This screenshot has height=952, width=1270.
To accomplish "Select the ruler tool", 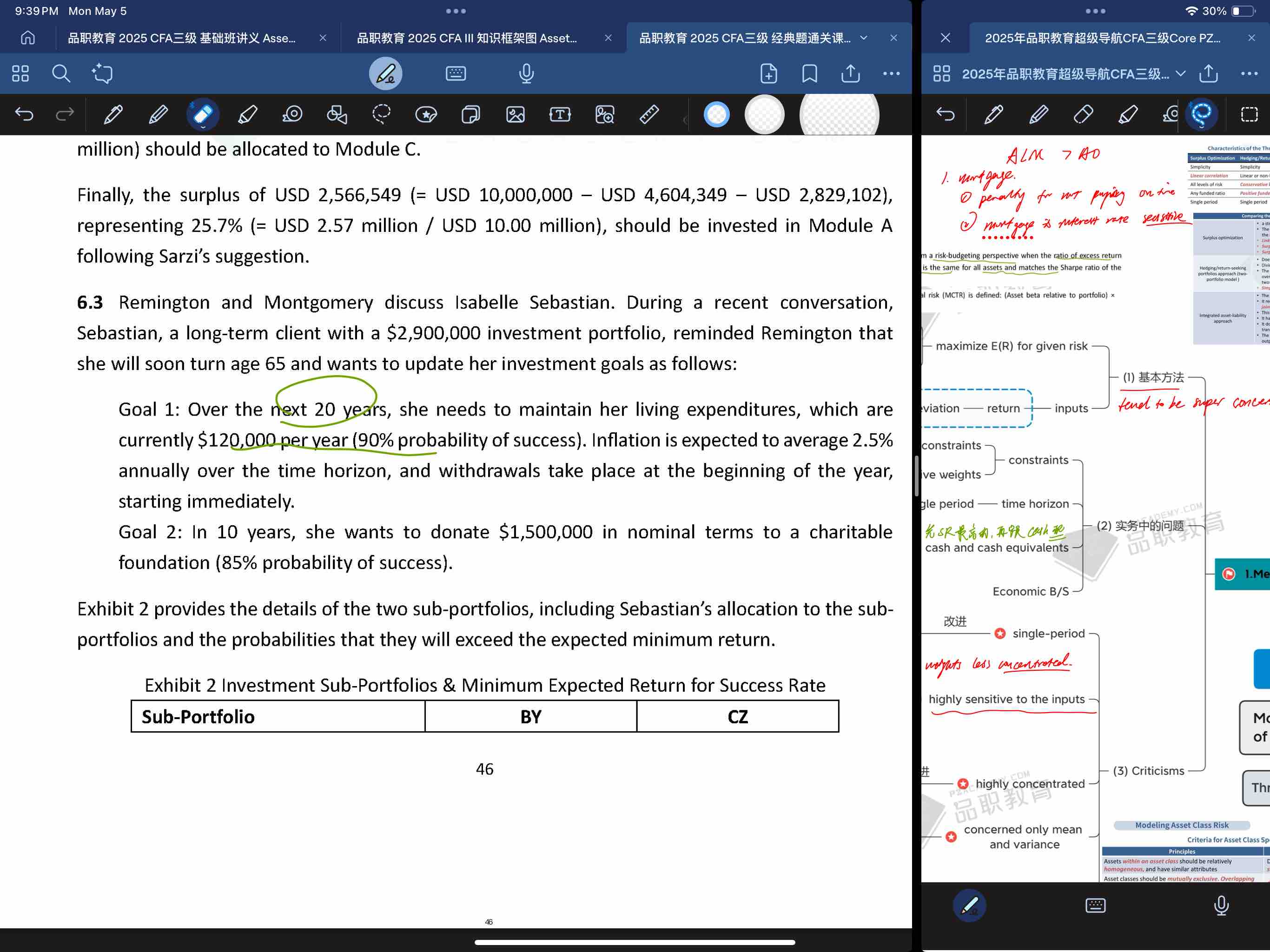I will click(649, 114).
